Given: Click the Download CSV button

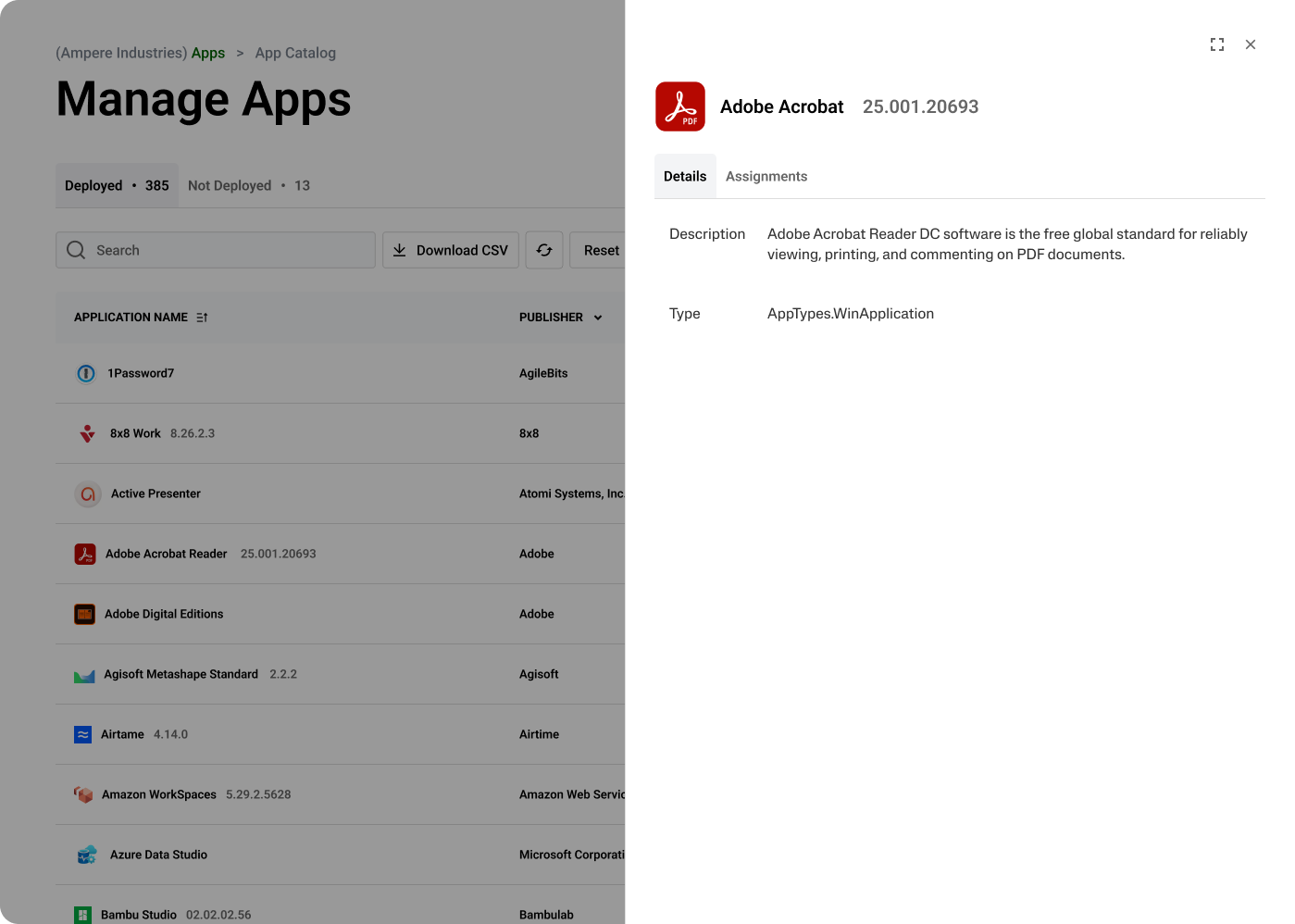Looking at the screenshot, I should (x=451, y=250).
